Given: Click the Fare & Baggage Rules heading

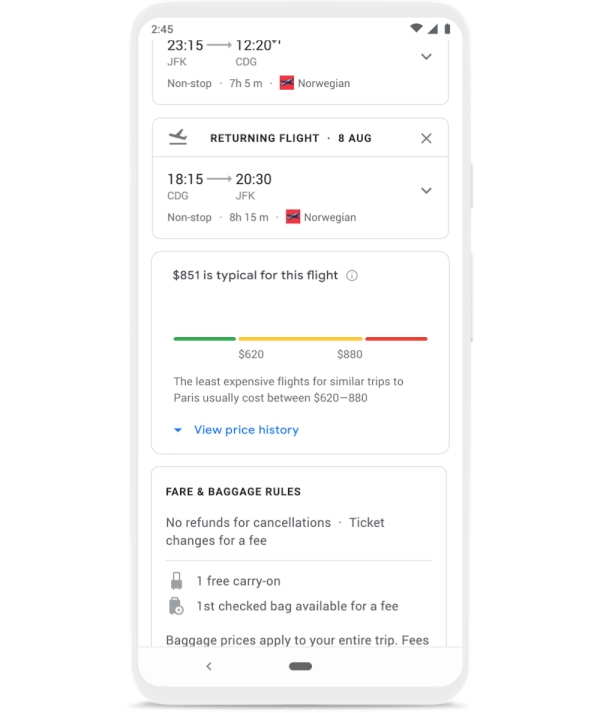Looking at the screenshot, I should (x=233, y=492).
